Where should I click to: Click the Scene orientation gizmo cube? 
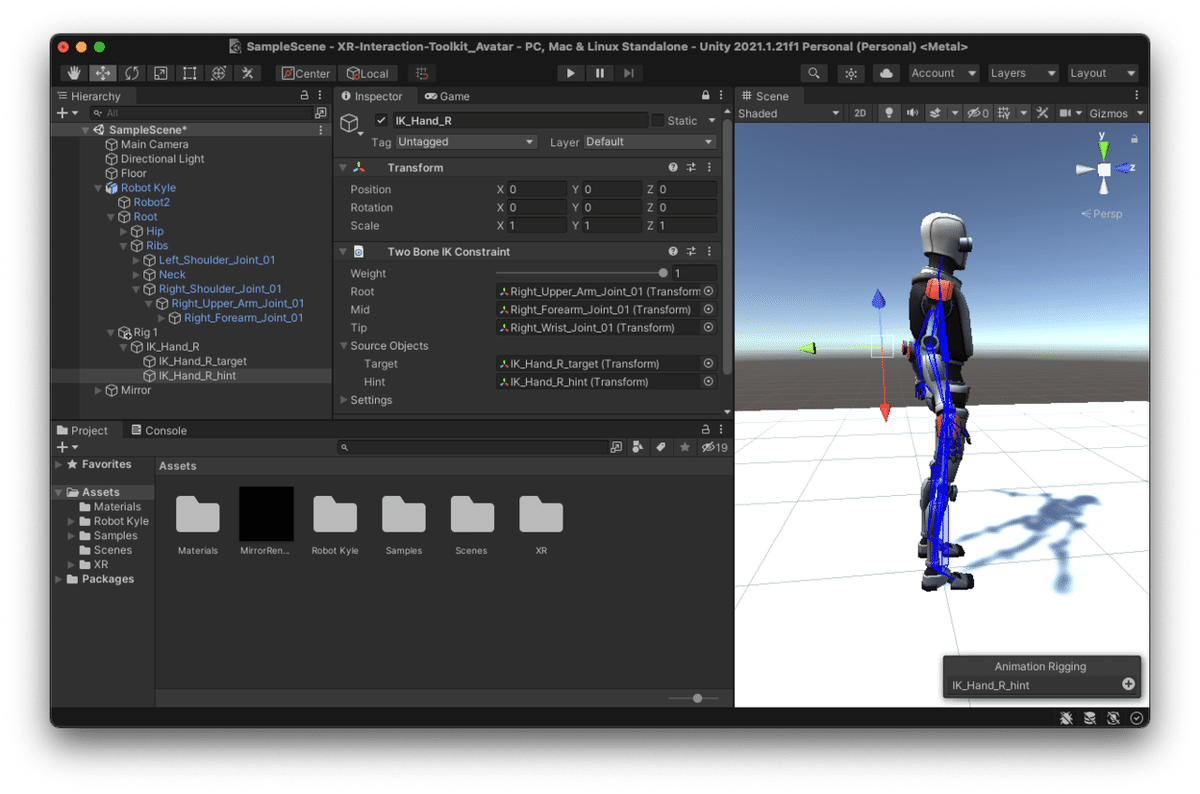click(1103, 170)
